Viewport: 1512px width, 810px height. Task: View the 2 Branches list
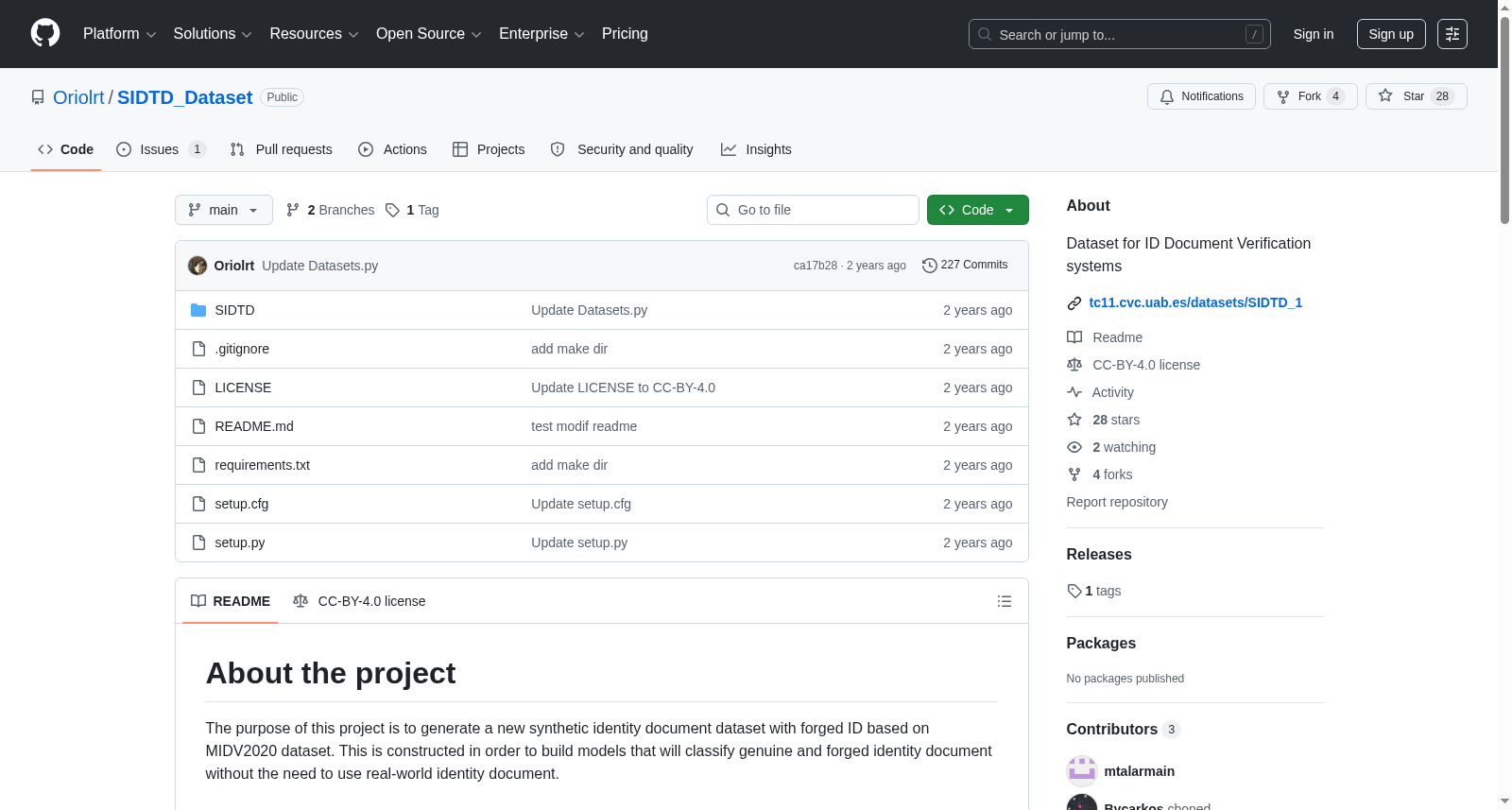330,210
